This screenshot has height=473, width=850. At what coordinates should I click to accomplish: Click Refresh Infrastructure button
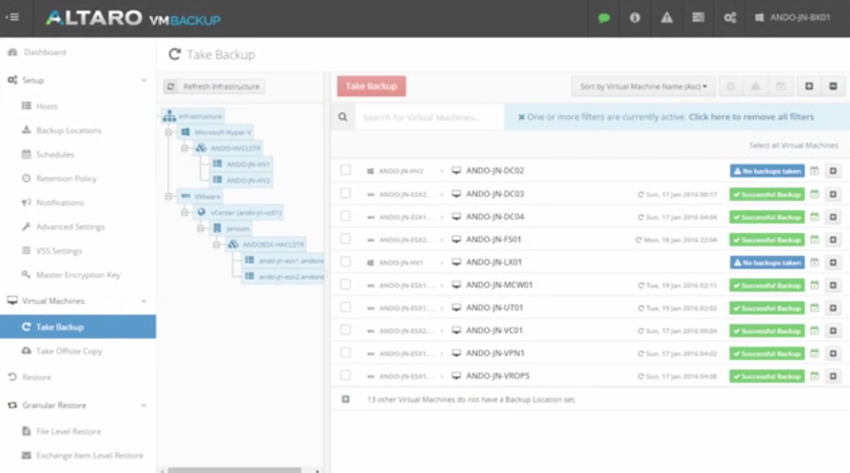(x=214, y=87)
